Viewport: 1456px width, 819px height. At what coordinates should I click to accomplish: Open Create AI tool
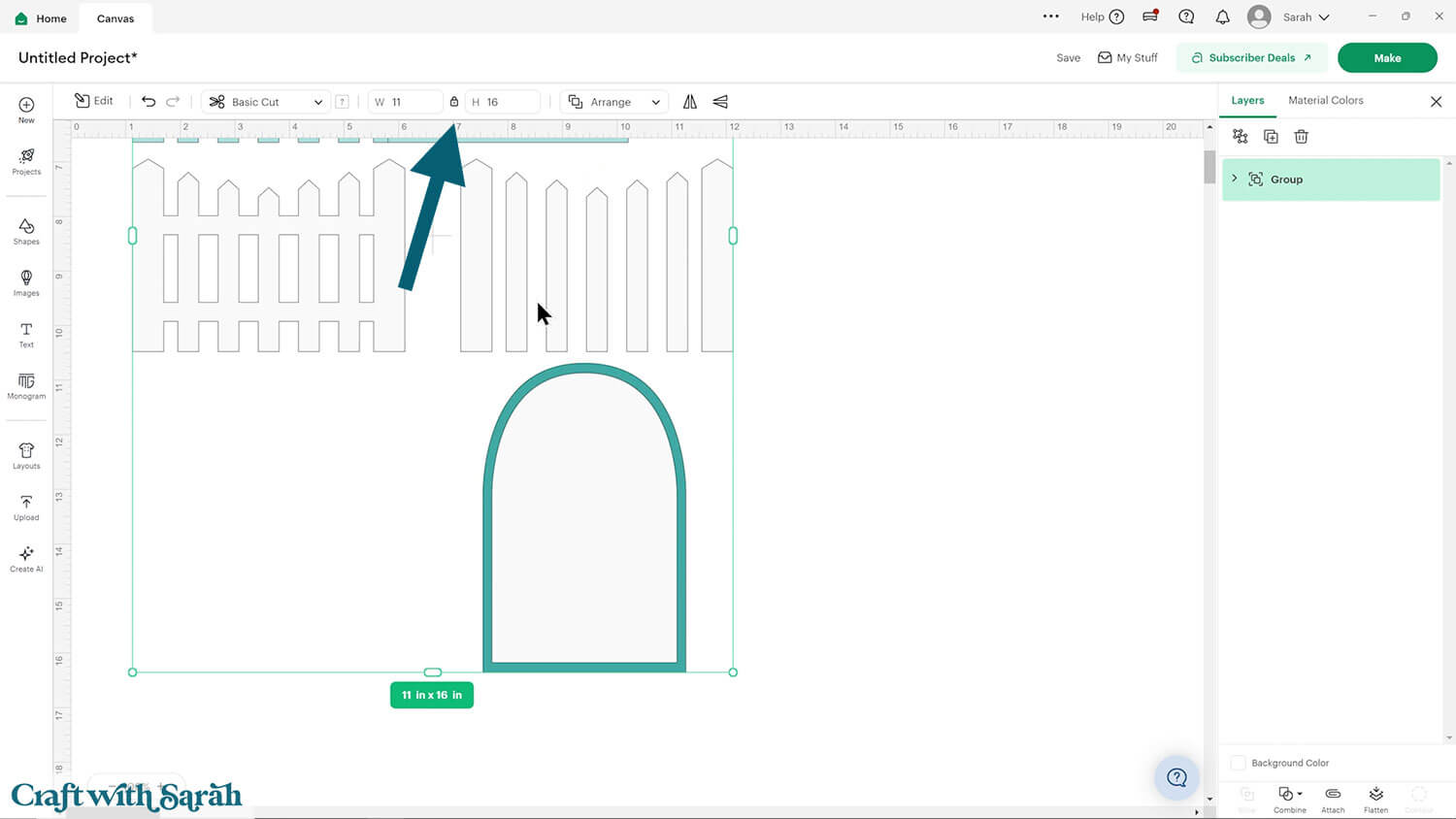pyautogui.click(x=26, y=559)
